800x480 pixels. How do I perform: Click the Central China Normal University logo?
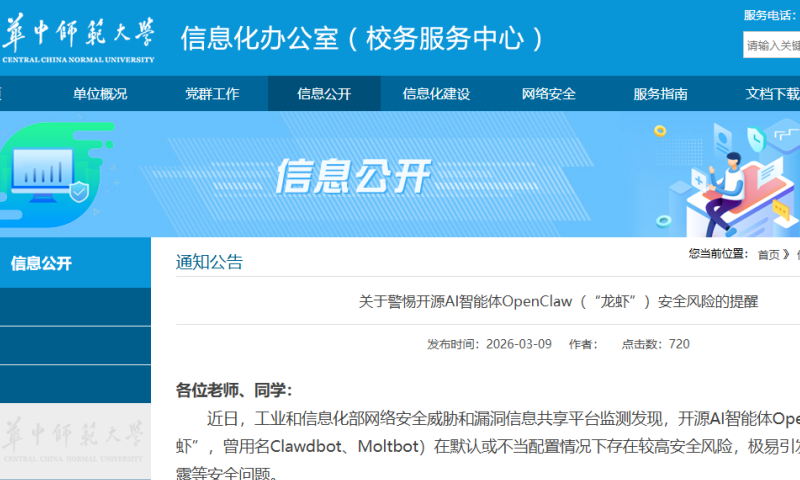(x=78, y=40)
